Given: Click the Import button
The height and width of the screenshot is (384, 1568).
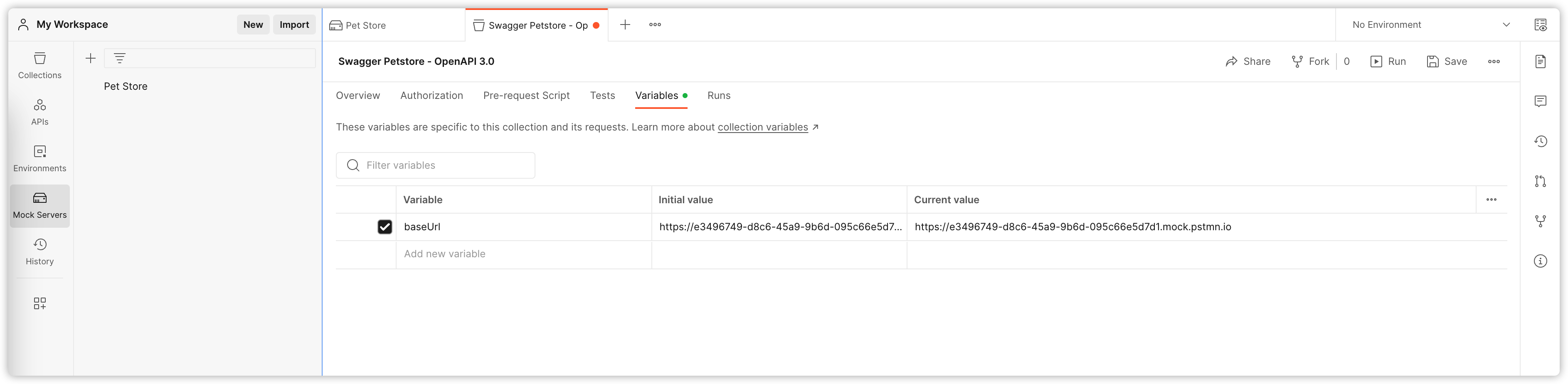Looking at the screenshot, I should coord(294,25).
